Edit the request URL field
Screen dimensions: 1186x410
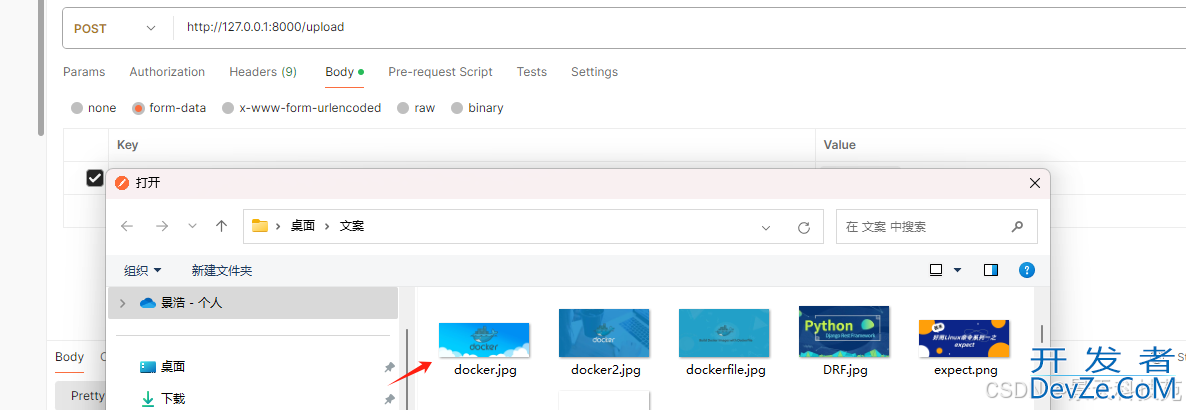coord(679,28)
